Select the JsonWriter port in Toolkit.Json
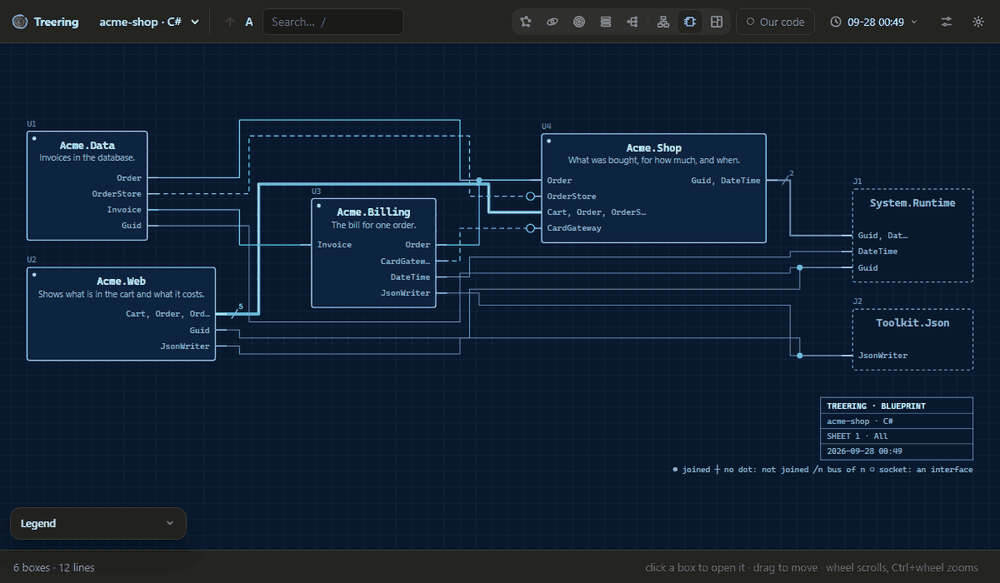1000x583 pixels. tap(883, 355)
